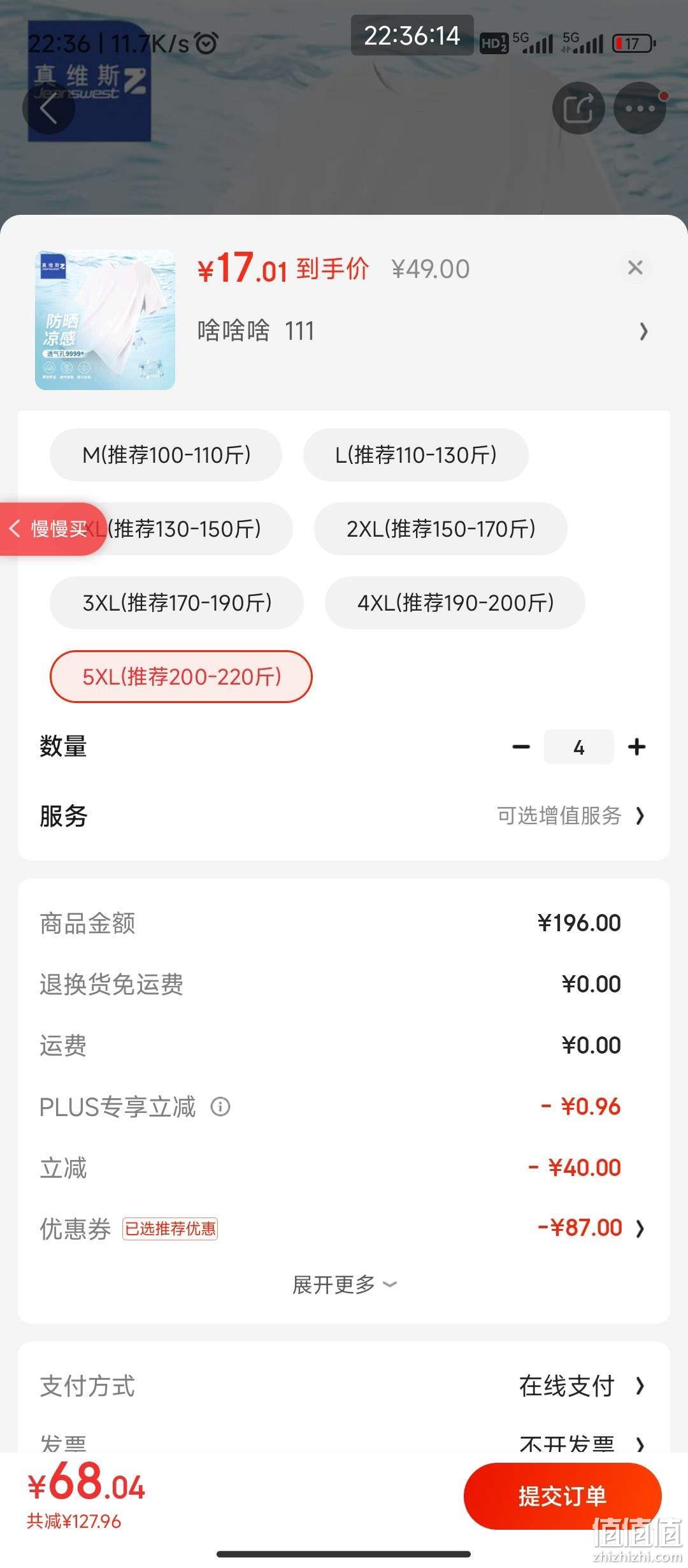Open 可选增值服务 service options

coord(571,816)
